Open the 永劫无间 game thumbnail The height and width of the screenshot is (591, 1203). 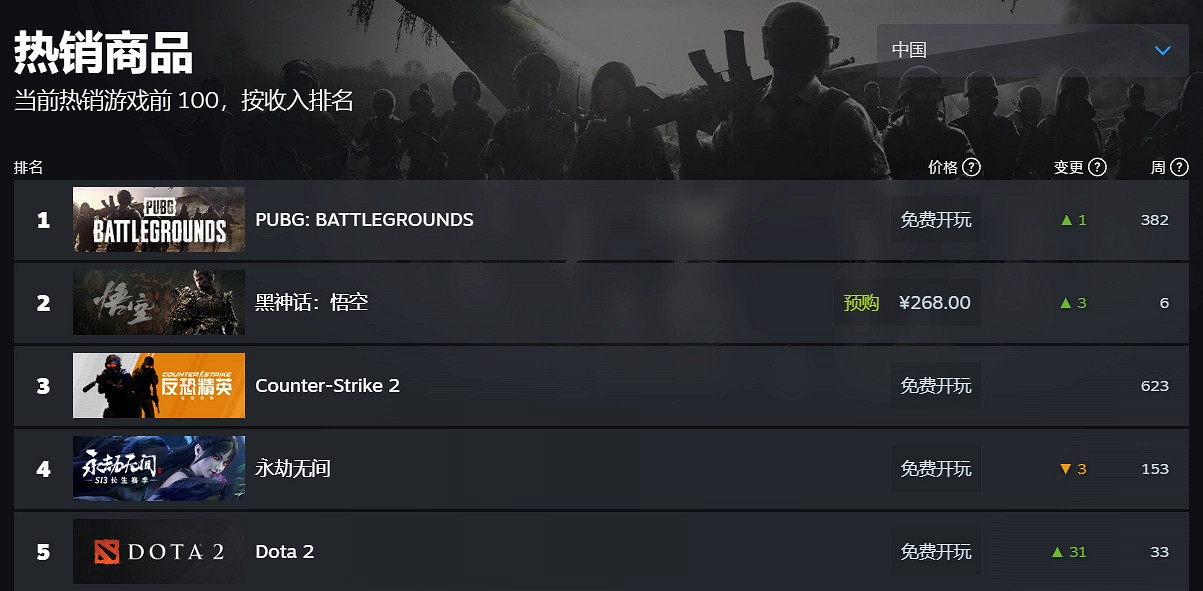[x=159, y=468]
